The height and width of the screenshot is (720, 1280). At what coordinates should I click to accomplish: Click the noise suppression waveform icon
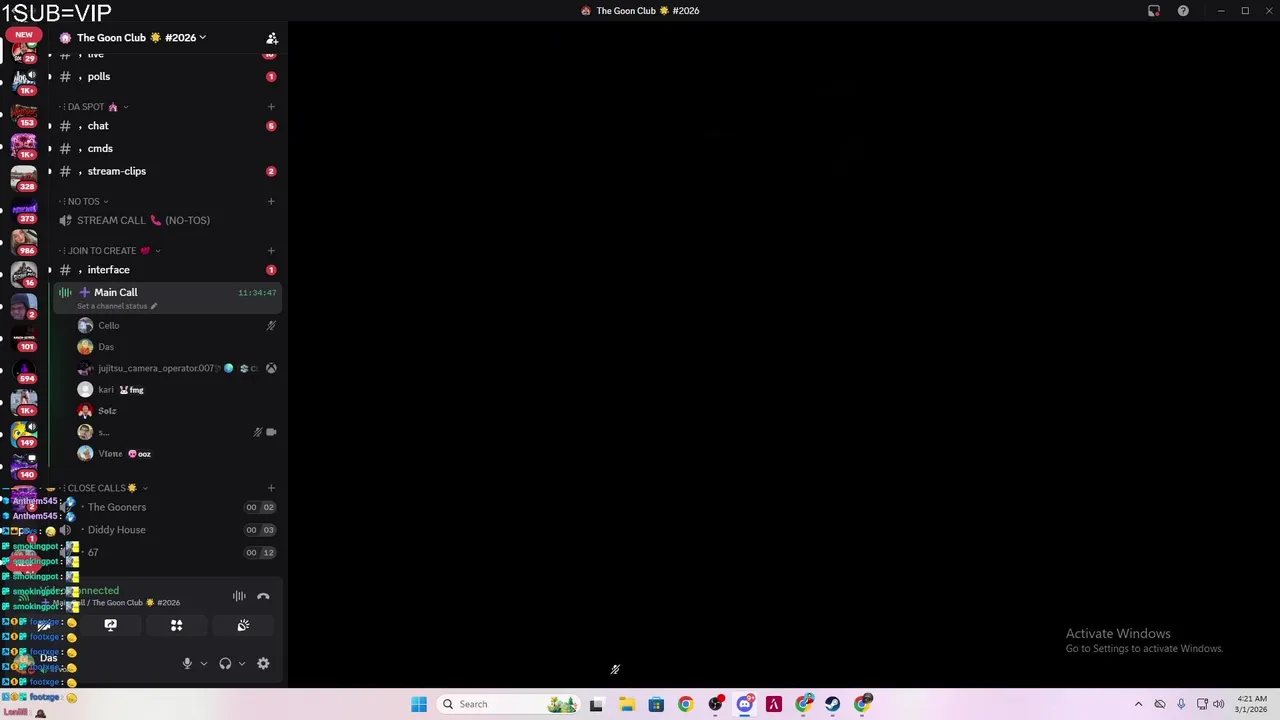[239, 596]
